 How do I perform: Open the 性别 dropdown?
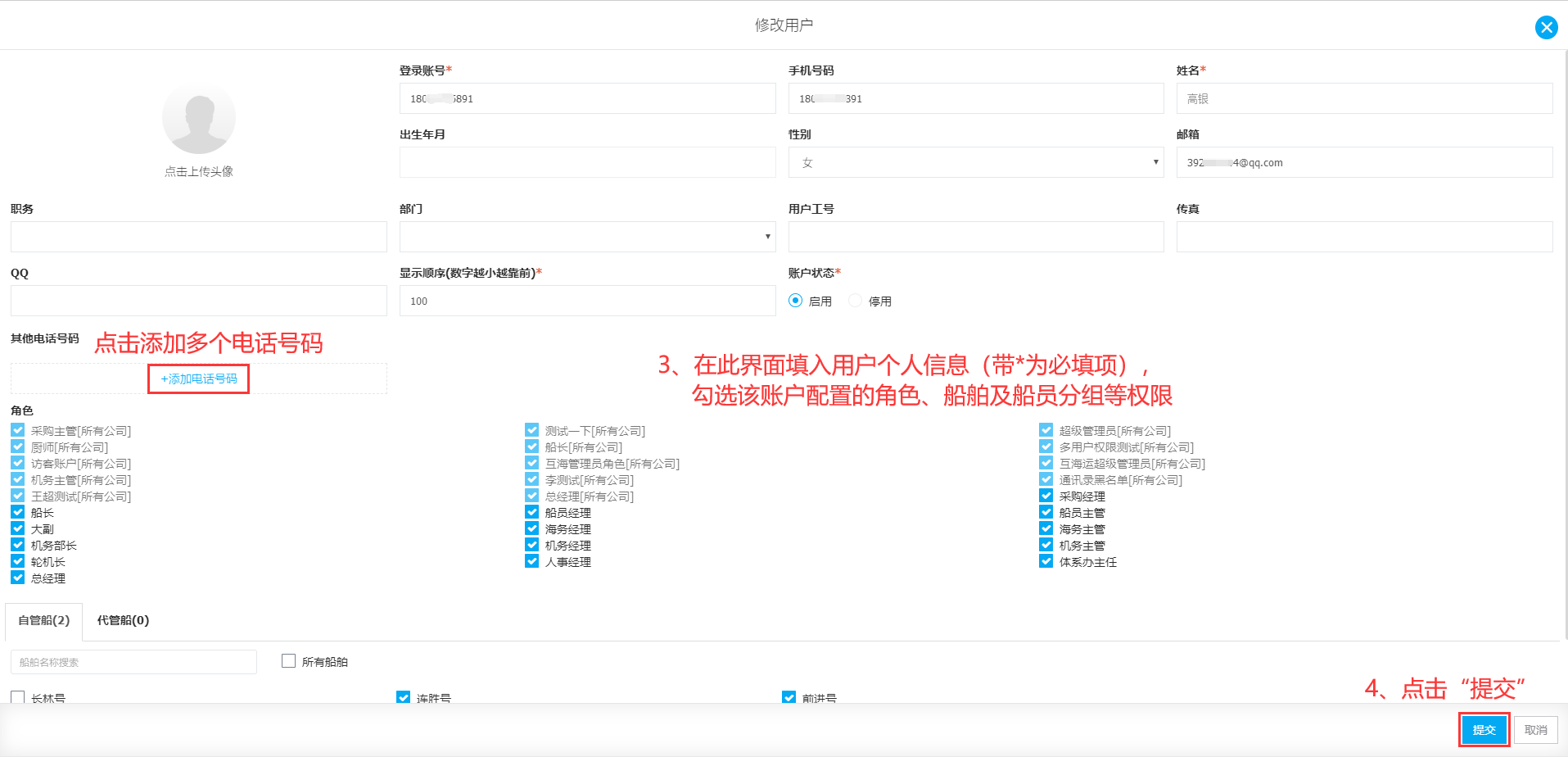976,162
